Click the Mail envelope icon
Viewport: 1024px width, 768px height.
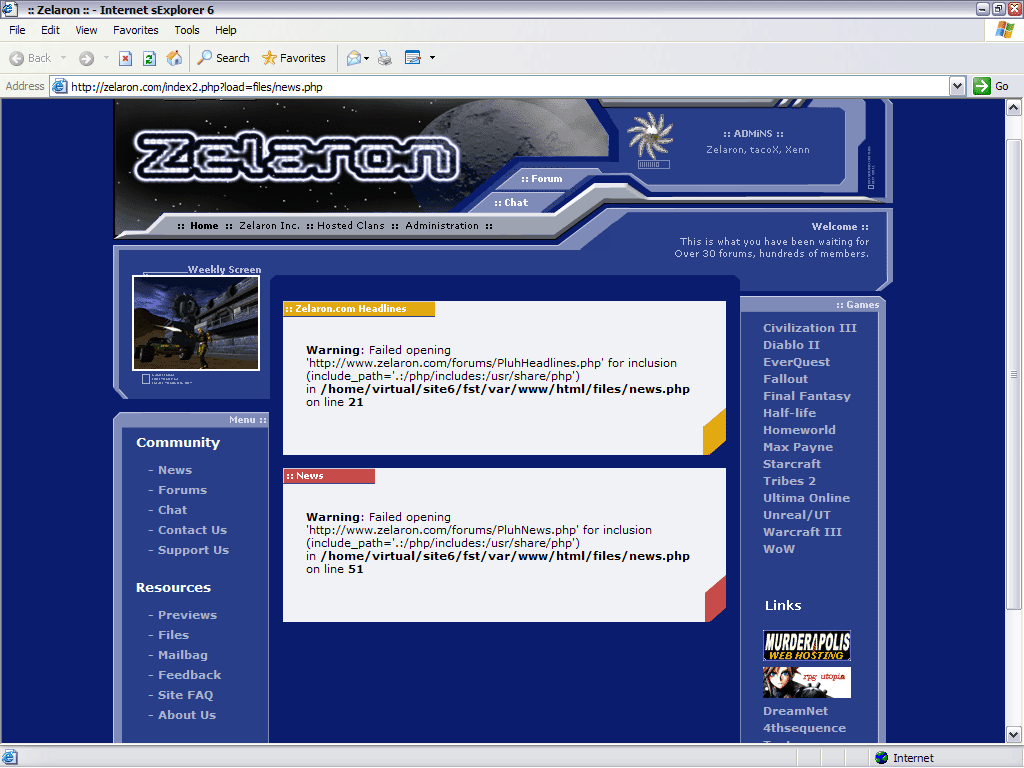[x=353, y=58]
